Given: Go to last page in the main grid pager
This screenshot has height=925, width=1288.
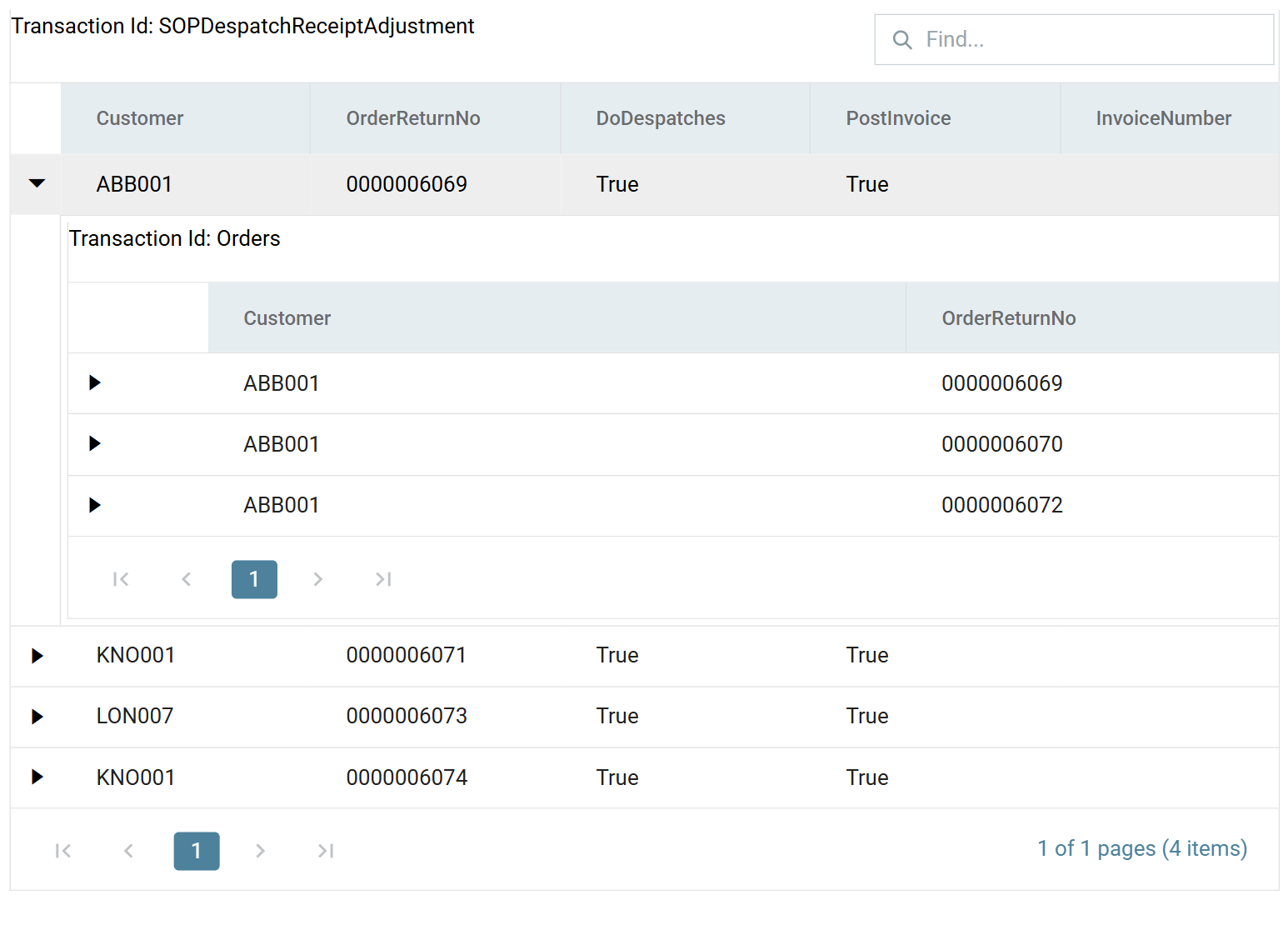Looking at the screenshot, I should [x=326, y=851].
